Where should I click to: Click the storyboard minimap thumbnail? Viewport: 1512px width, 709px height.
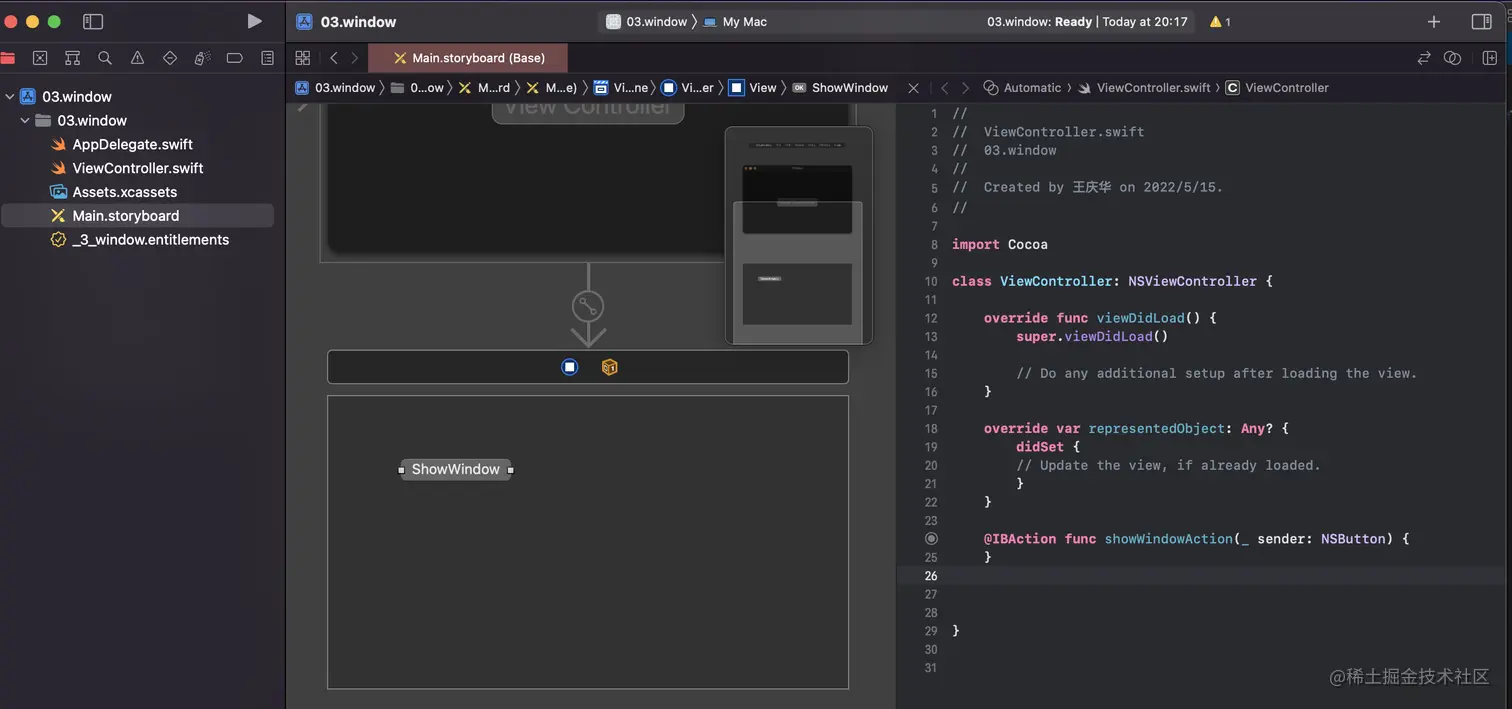(798, 235)
